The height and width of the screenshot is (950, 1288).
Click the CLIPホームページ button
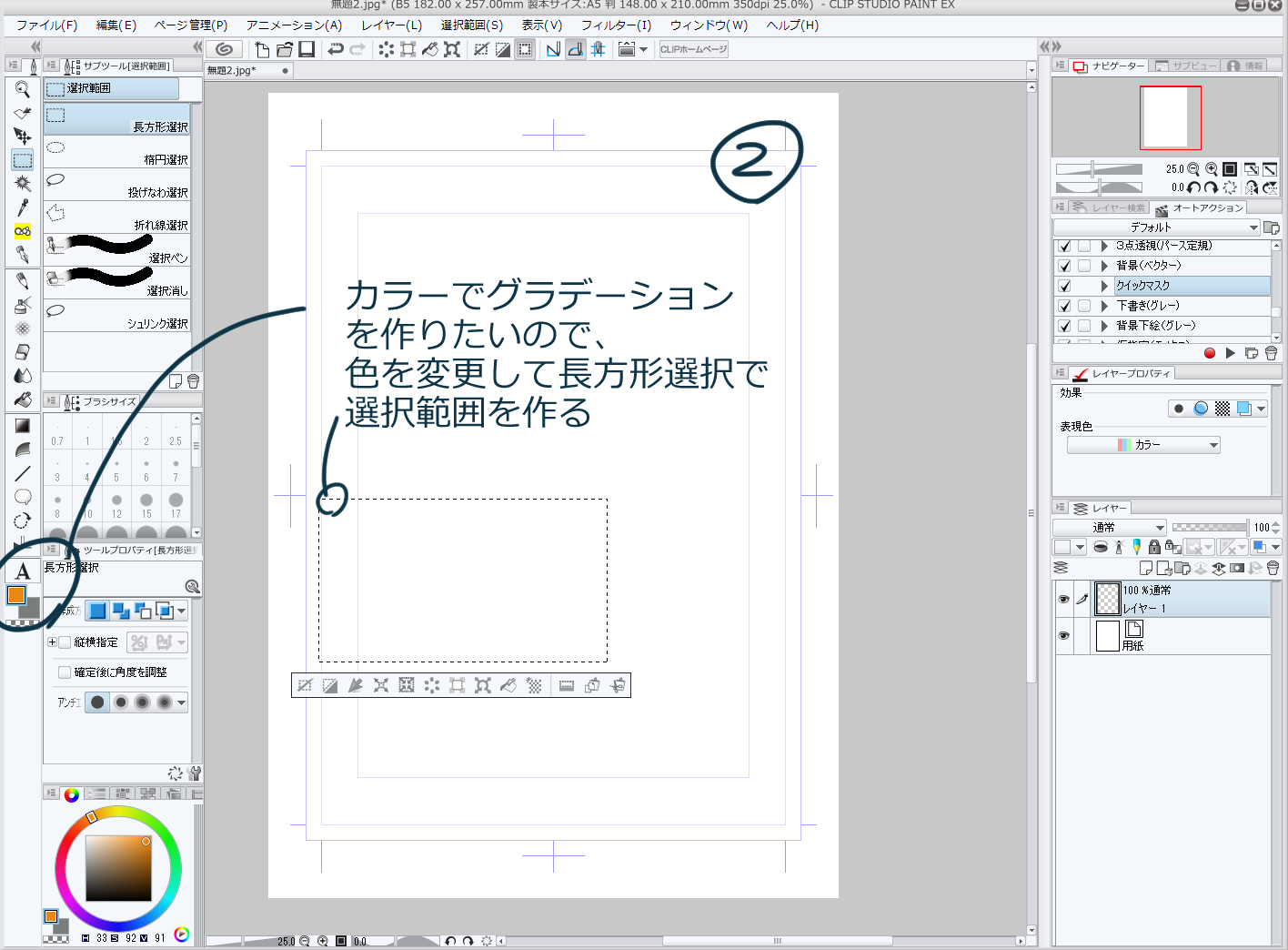(x=693, y=49)
